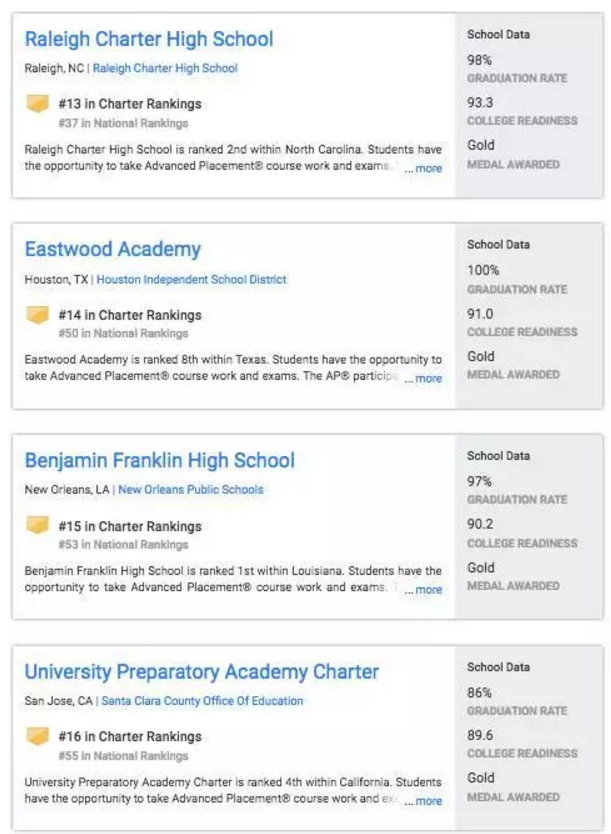Image resolution: width=611 pixels, height=834 pixels.
Task: Click the #13 in Charter Rankings text
Action: (129, 104)
